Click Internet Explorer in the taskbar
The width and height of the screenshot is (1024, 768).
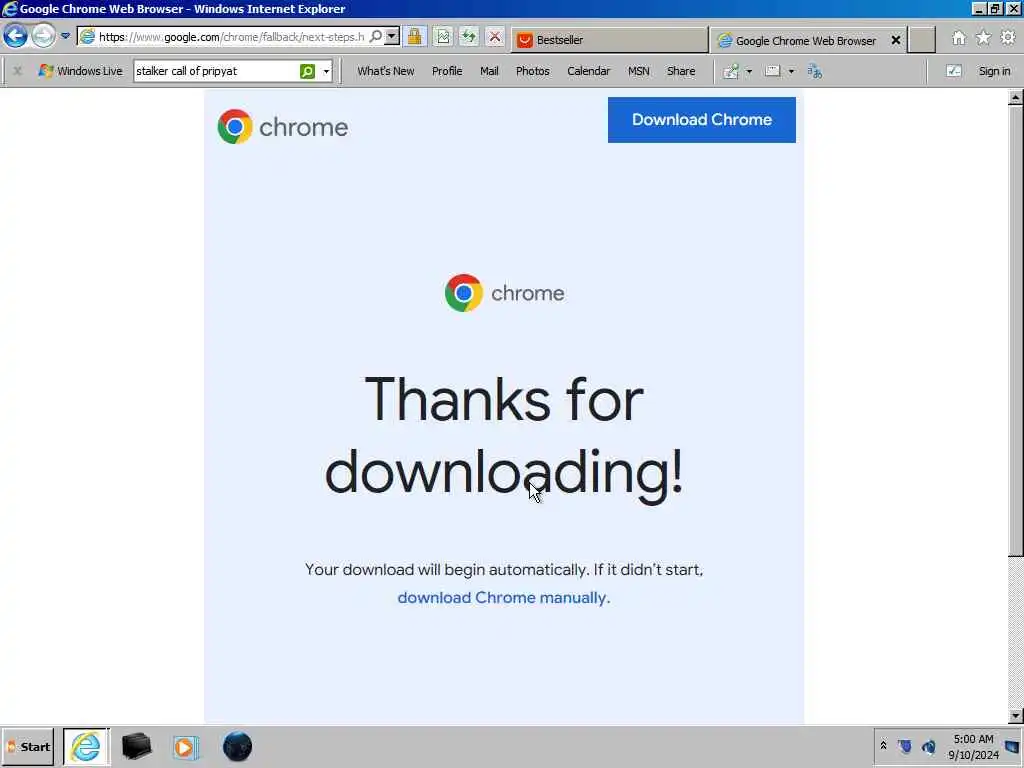[86, 747]
